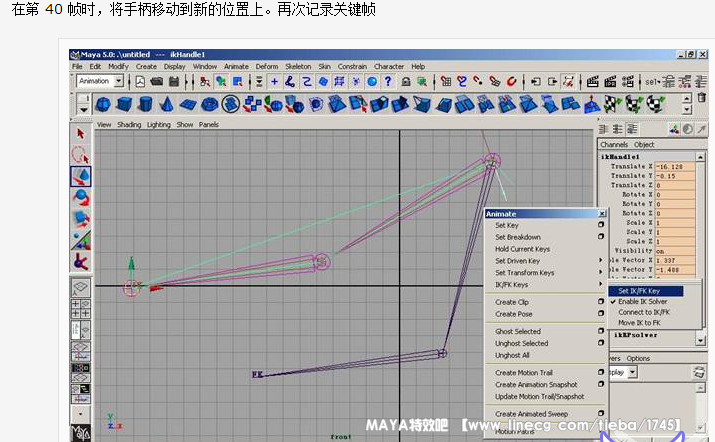This screenshot has height=442, width=715.
Task: Activate the Rotate tool in toolbox
Action: (81, 198)
